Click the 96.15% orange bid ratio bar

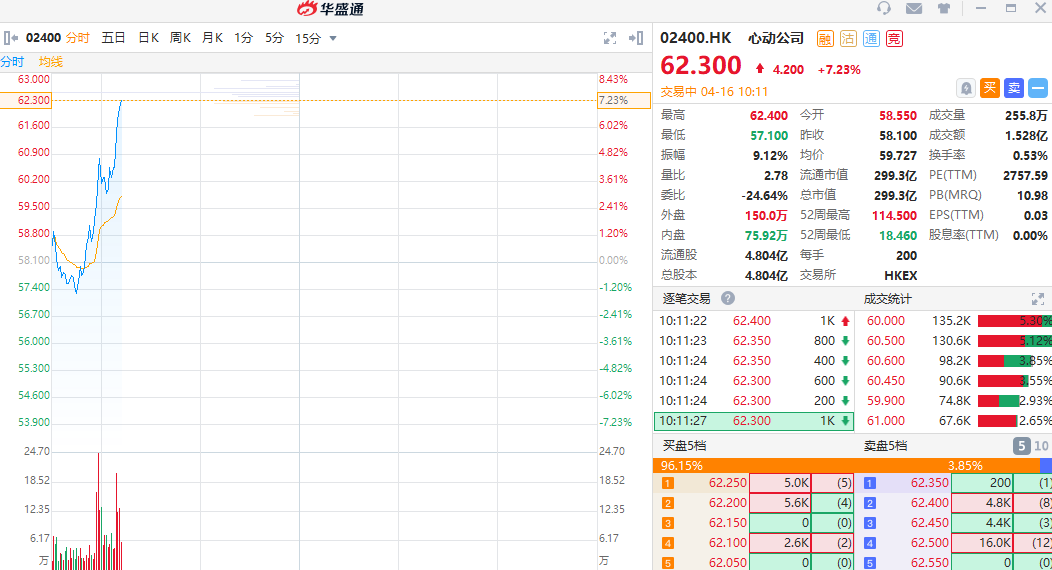pos(845,465)
